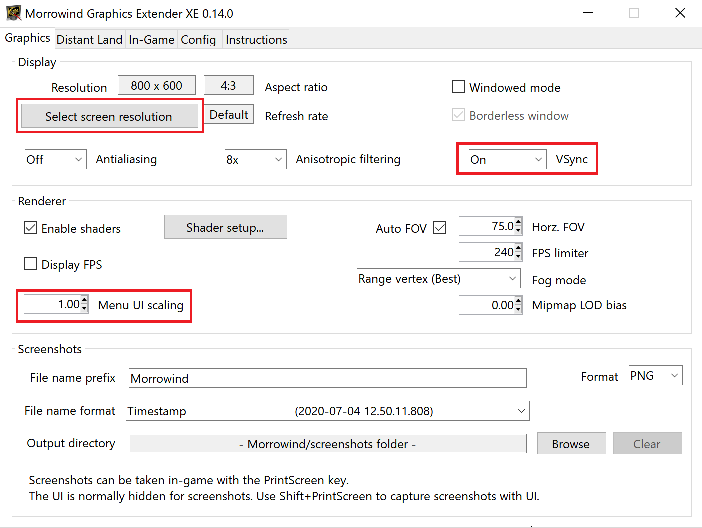Open the Shader setup dialog
The height and width of the screenshot is (528, 702).
point(225,228)
